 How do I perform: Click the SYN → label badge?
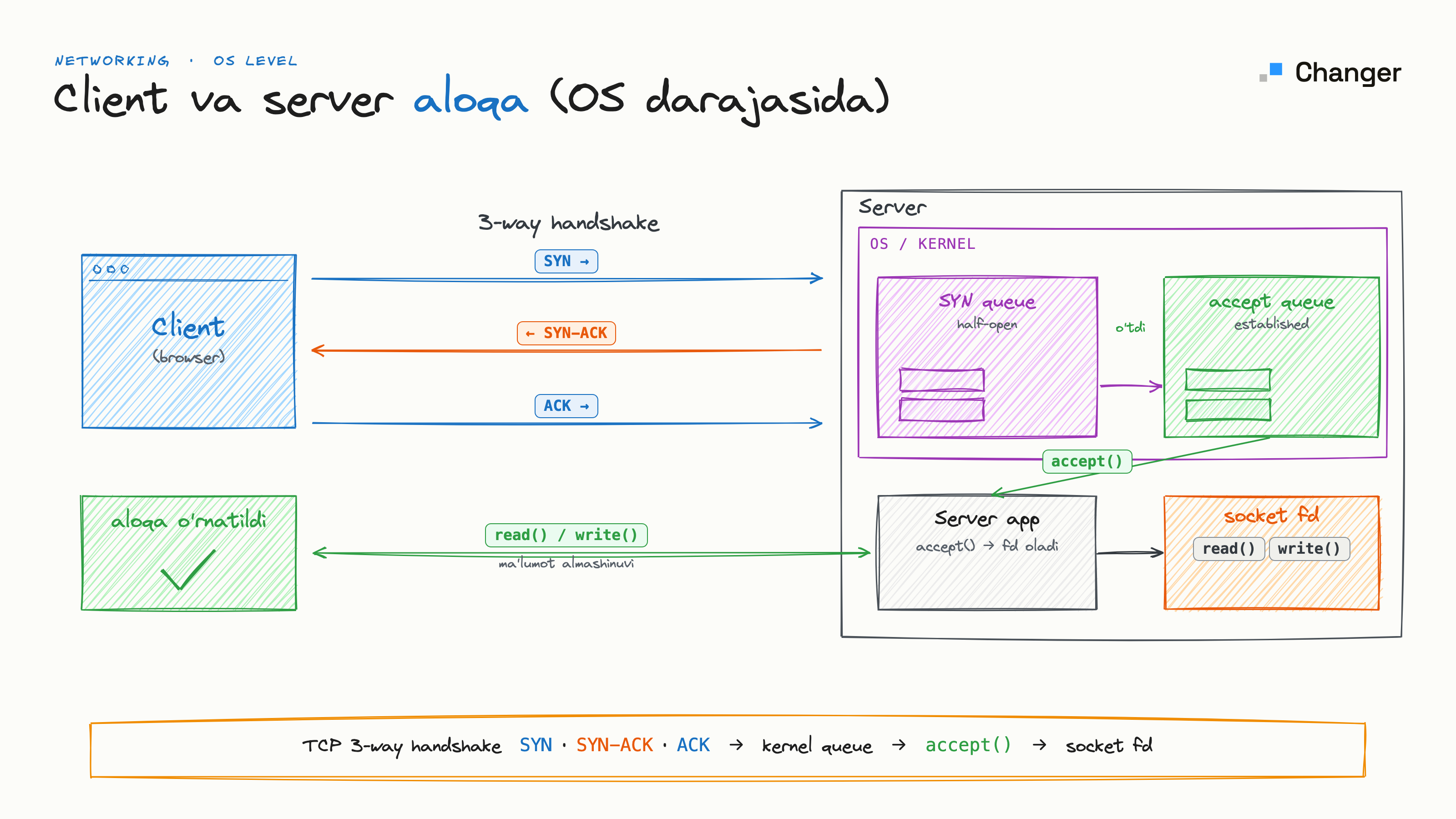(566, 261)
